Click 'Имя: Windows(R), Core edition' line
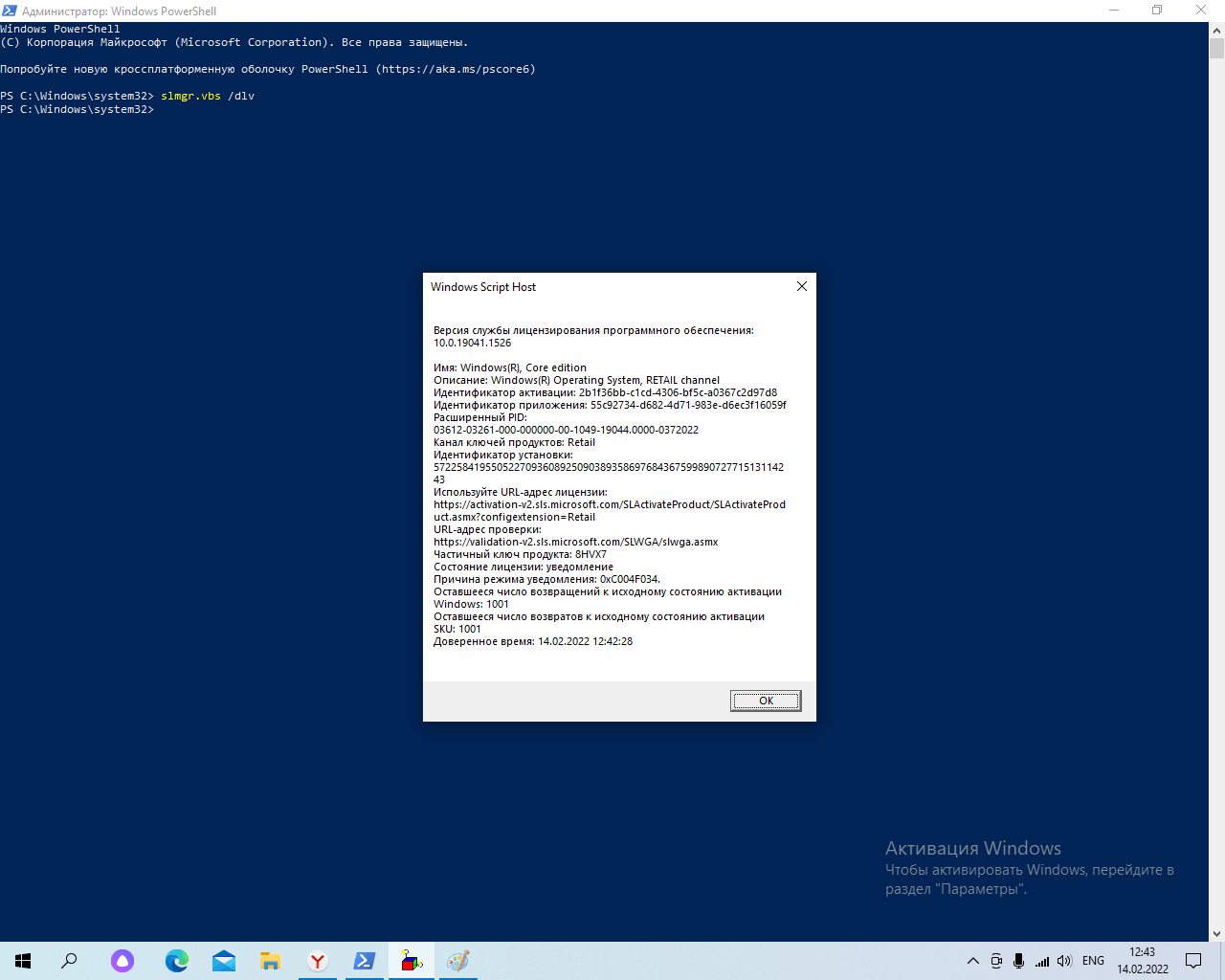Viewport: 1225px width, 980px height. tap(510, 367)
